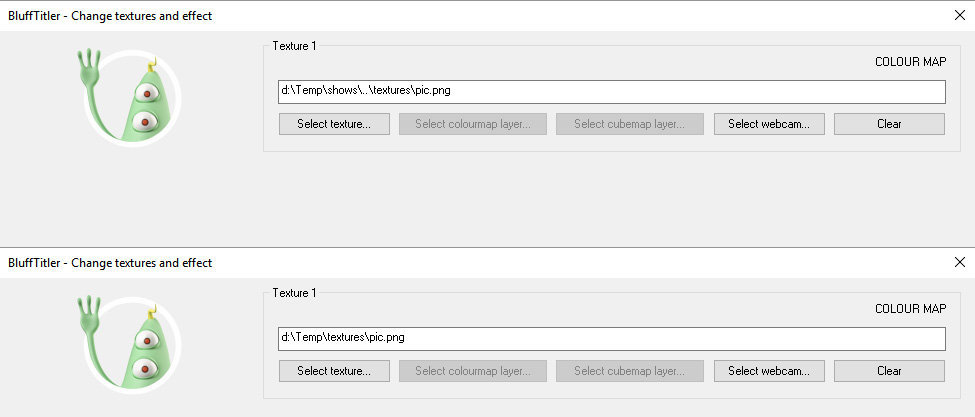Close the lower Change textures and effect dialog

959,262
